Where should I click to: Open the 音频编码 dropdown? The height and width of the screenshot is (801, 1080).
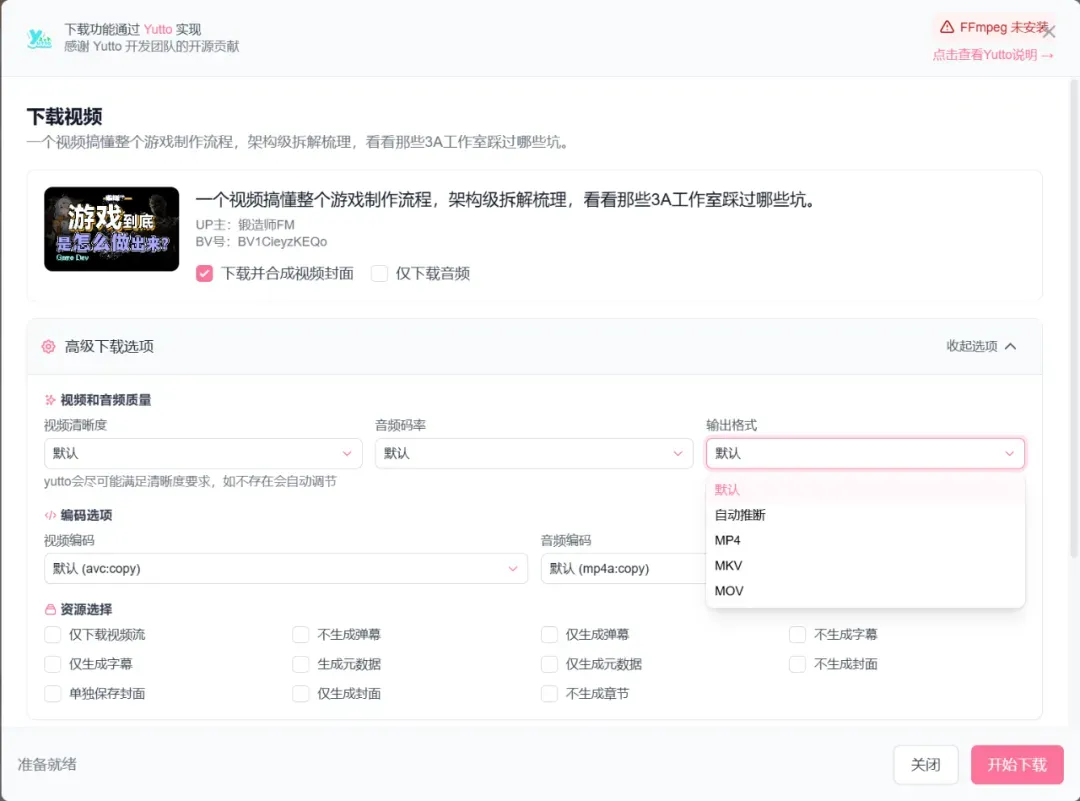[623, 568]
